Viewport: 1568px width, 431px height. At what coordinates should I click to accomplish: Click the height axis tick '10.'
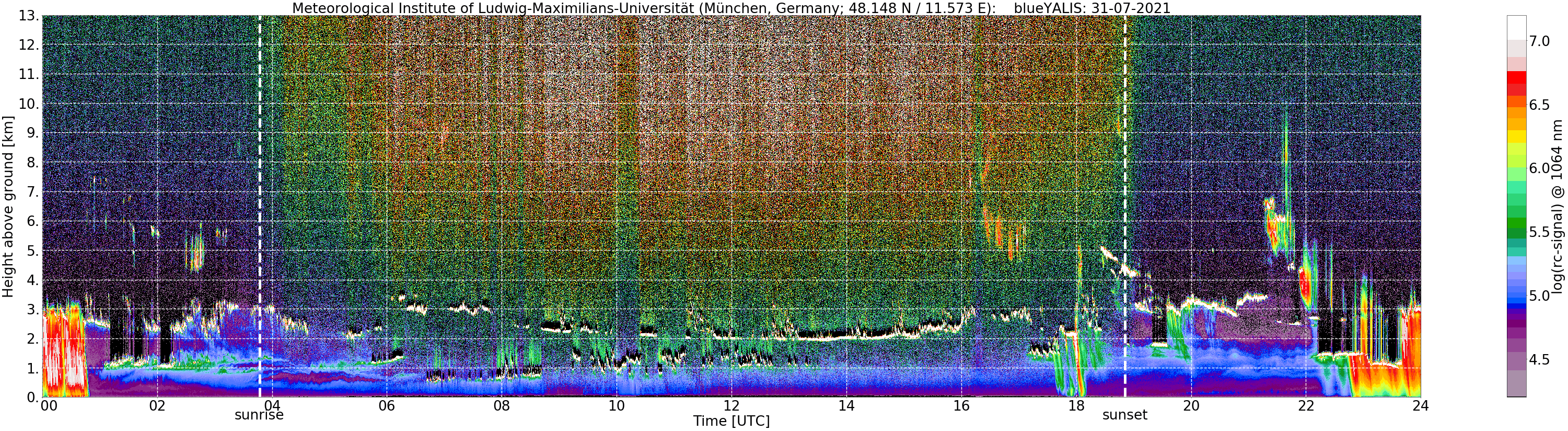coord(29,104)
